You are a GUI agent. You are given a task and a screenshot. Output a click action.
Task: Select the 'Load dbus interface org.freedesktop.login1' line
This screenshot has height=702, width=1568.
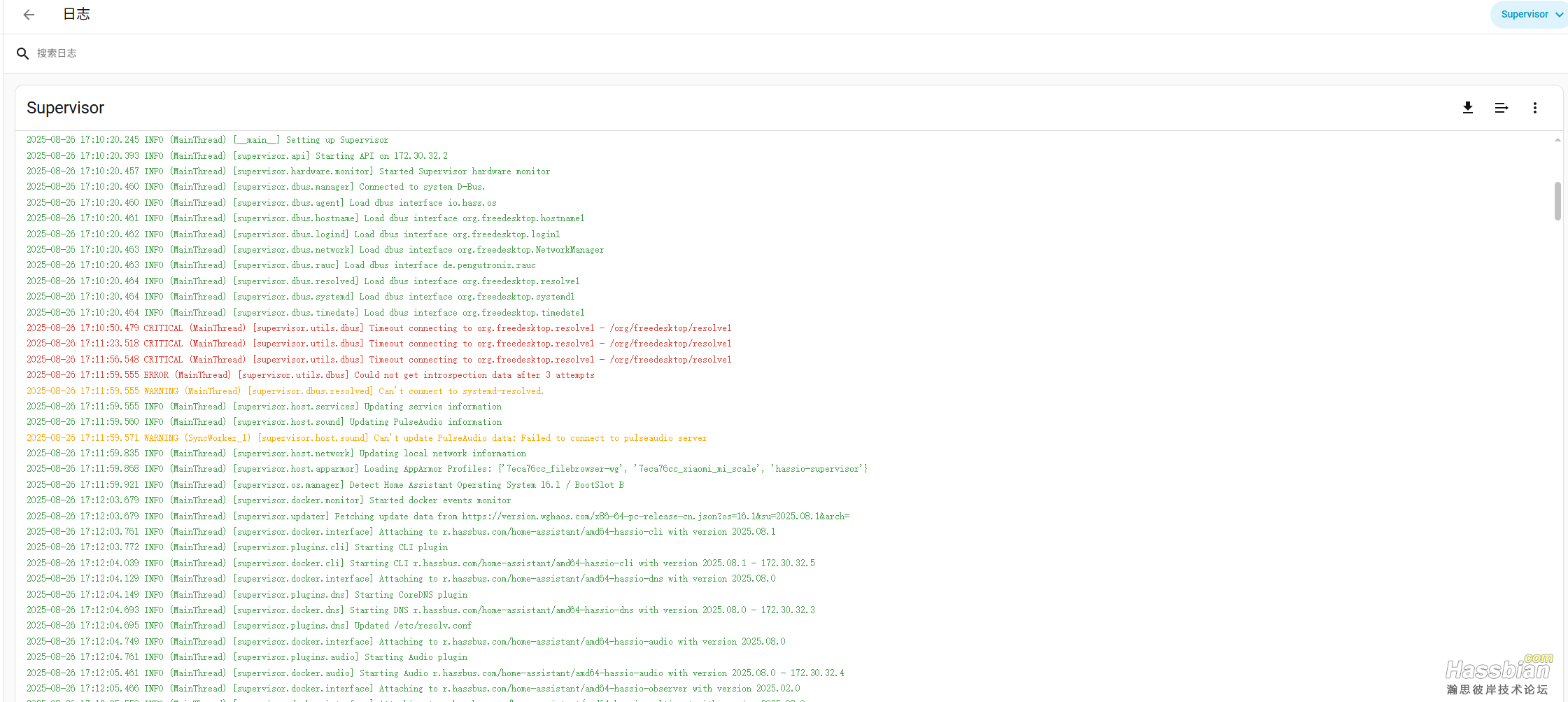pyautogui.click(x=293, y=234)
